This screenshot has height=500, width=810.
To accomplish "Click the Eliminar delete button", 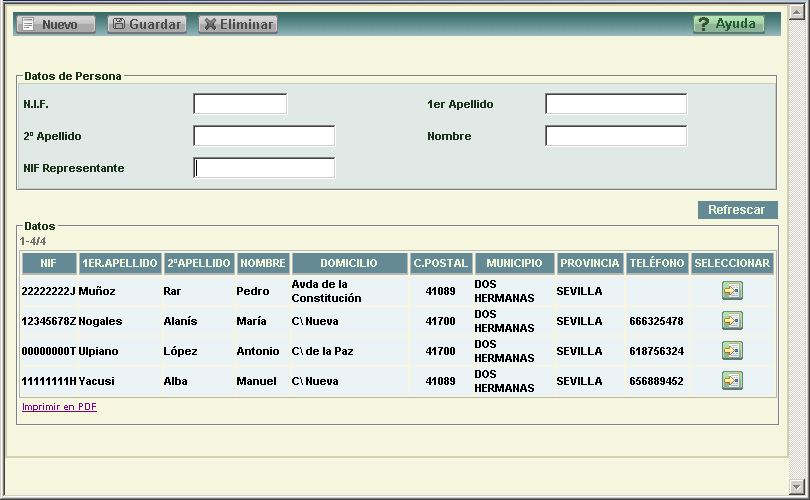I will 238,24.
